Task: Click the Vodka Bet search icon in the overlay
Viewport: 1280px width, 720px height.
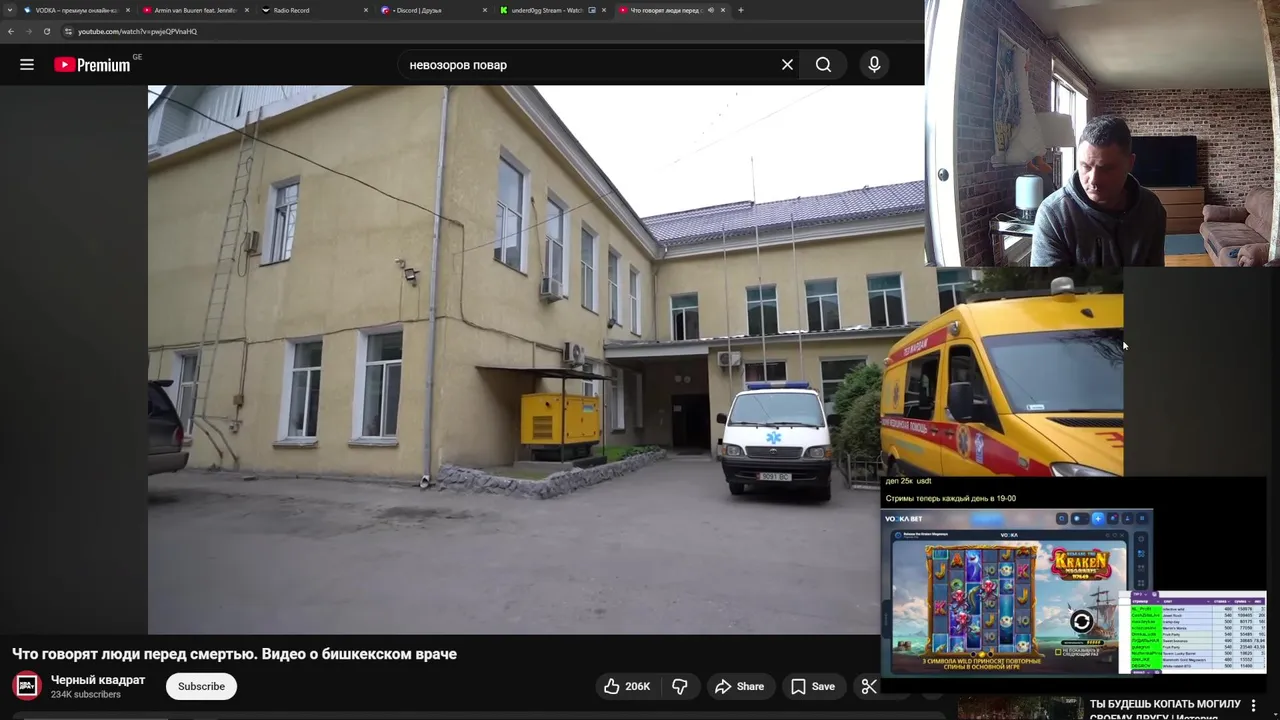Action: click(1062, 518)
